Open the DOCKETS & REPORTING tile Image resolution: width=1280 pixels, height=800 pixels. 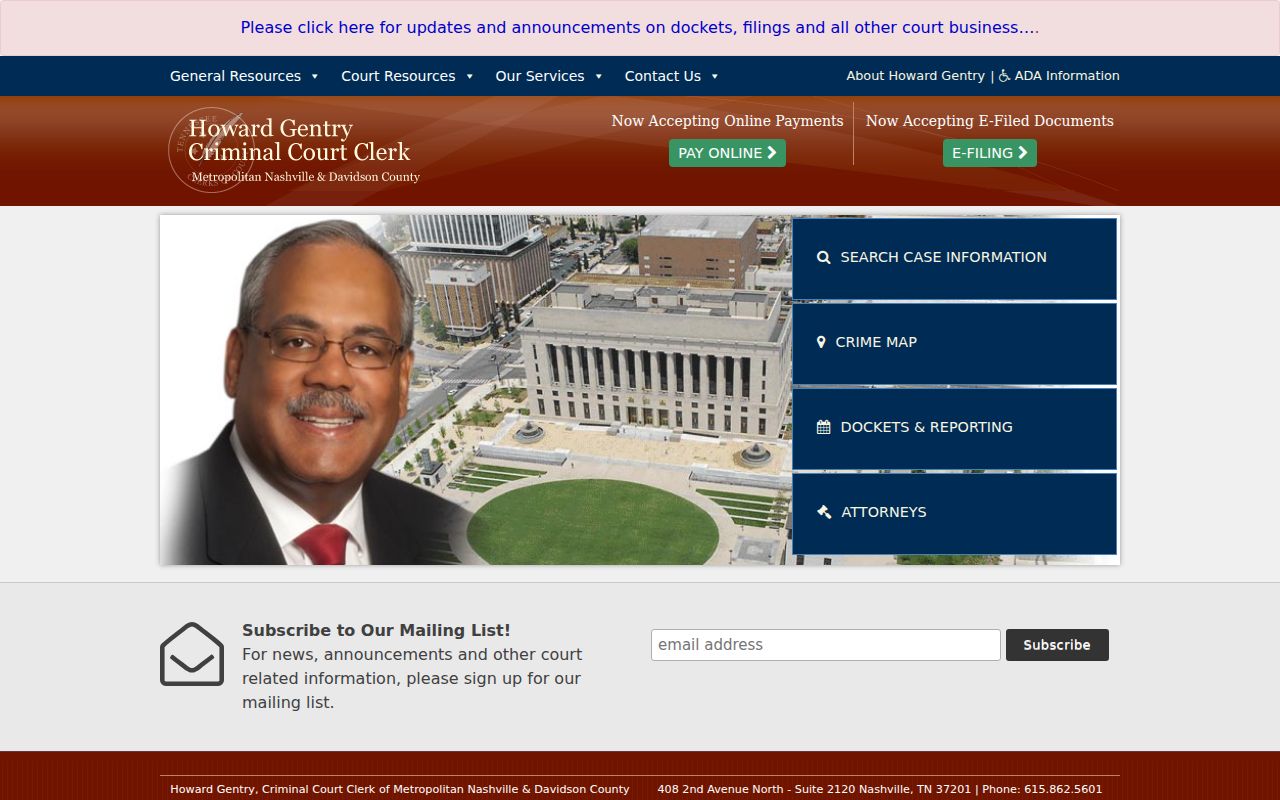[x=954, y=428]
